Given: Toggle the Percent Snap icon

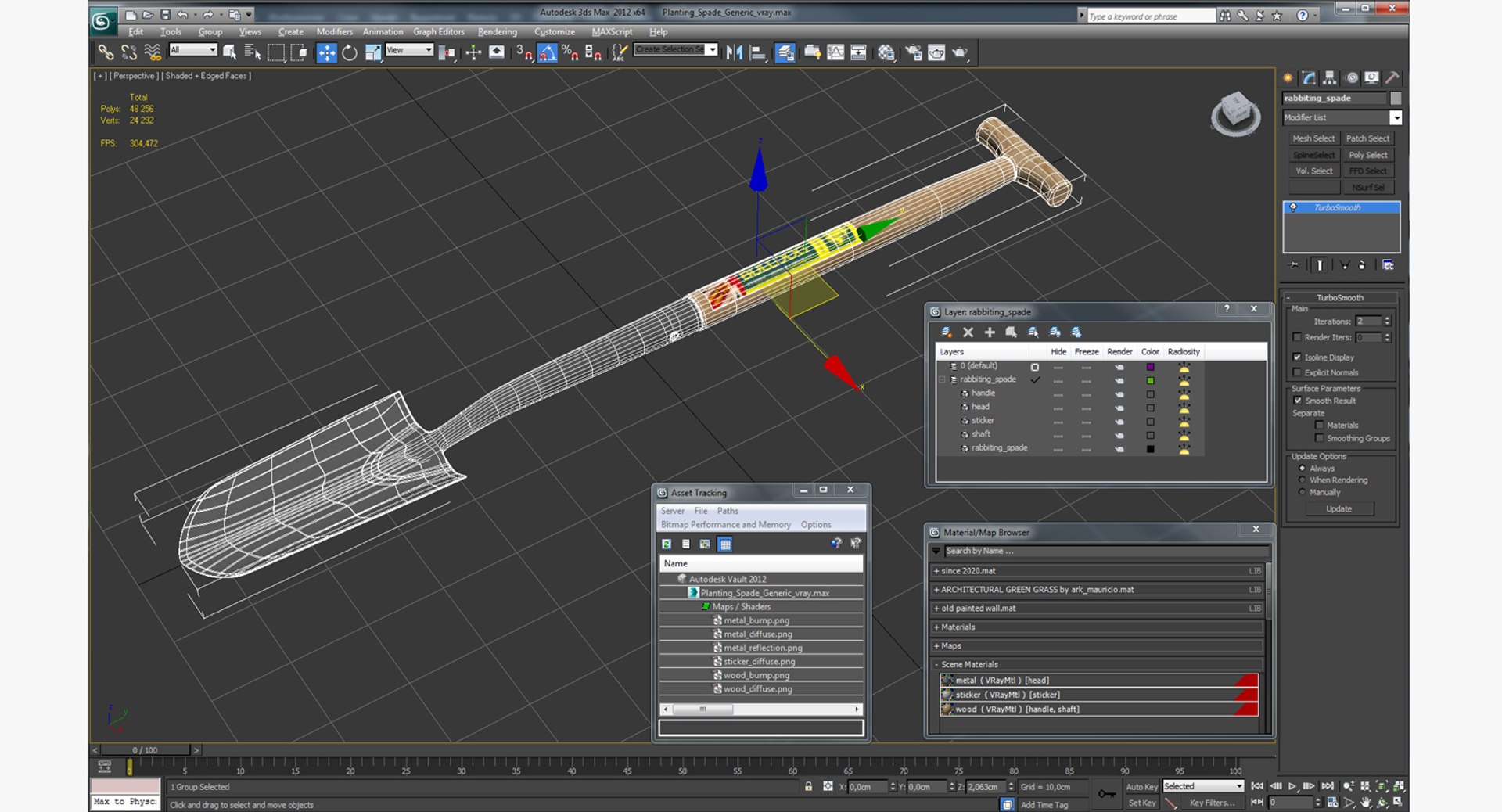Looking at the screenshot, I should coord(570,52).
